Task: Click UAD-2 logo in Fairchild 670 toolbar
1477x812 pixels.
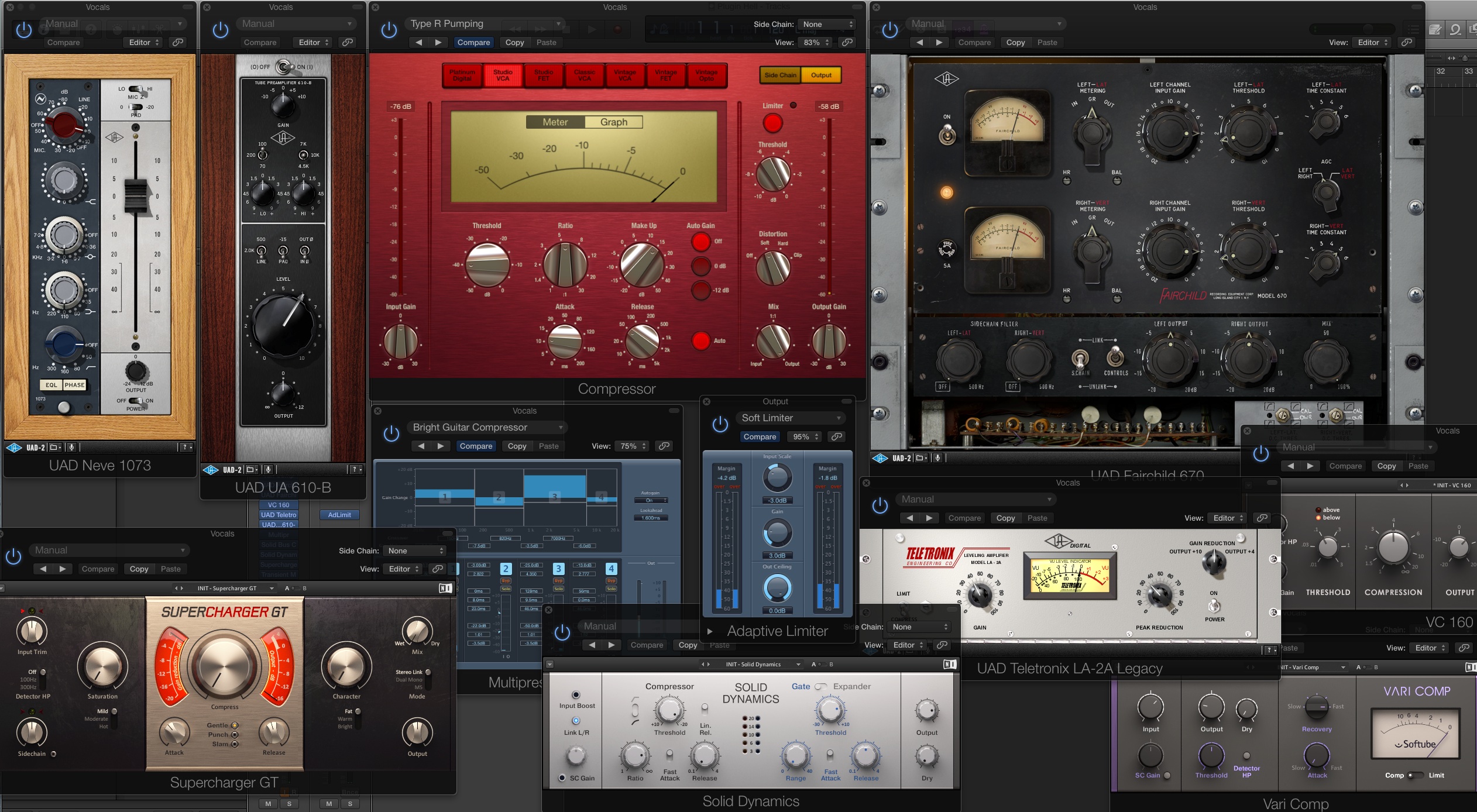Action: [892, 458]
